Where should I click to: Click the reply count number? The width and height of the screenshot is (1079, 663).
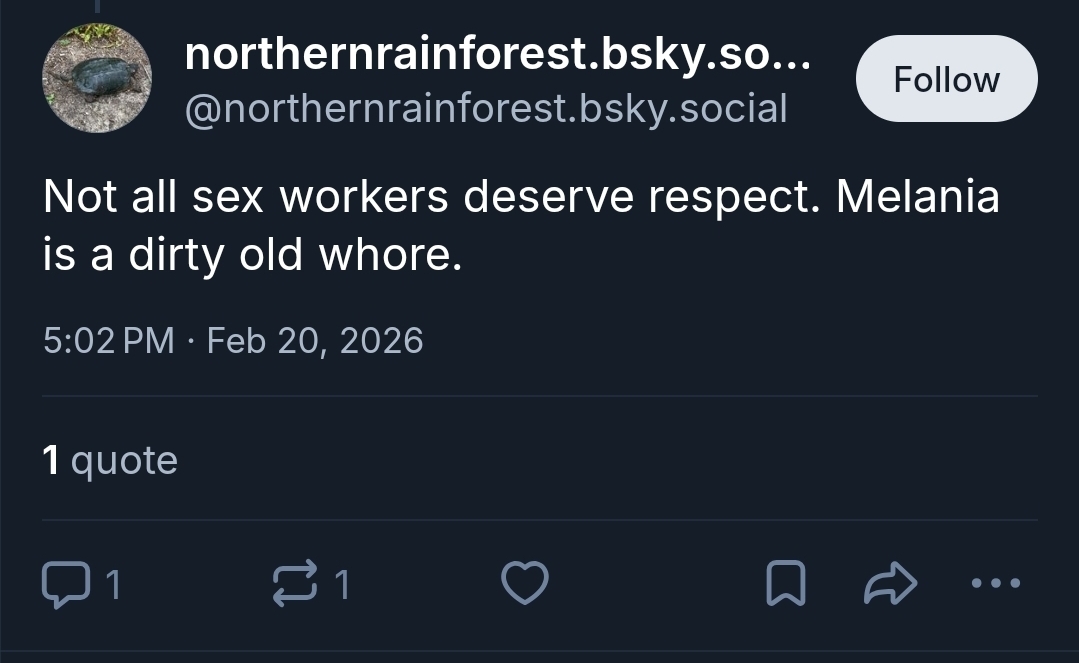click(x=113, y=585)
